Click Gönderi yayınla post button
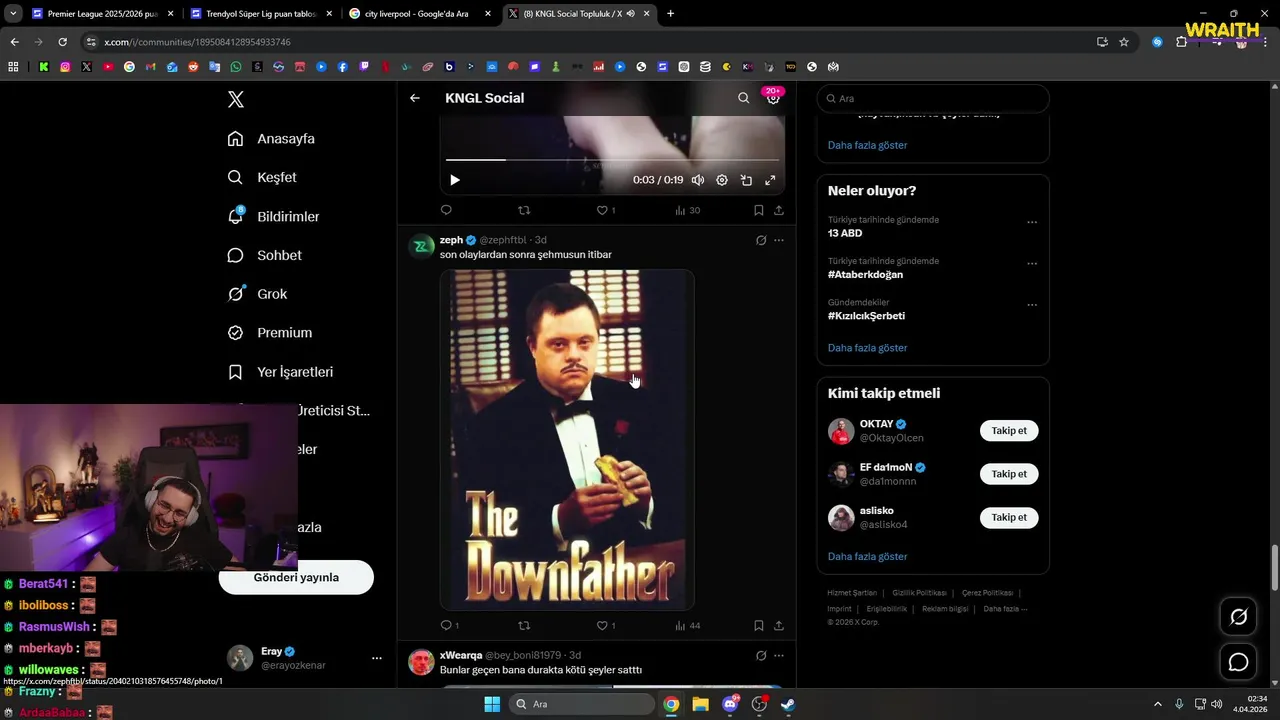This screenshot has width=1280, height=720. click(296, 577)
